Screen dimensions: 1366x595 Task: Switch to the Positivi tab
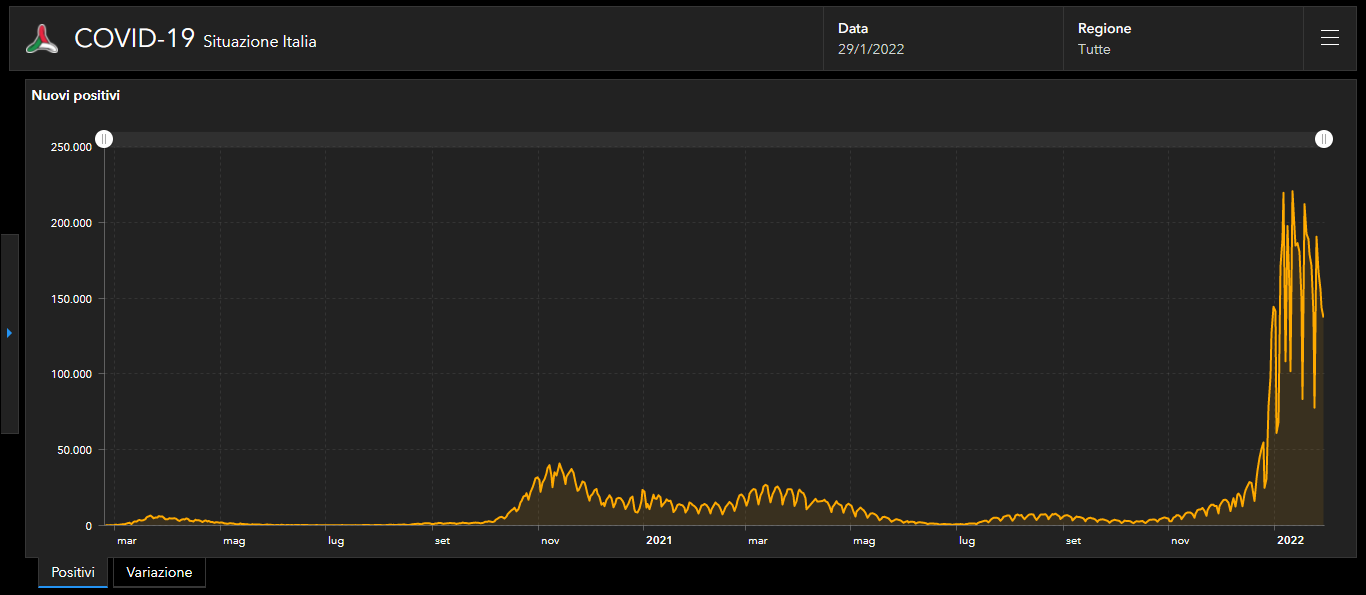click(x=73, y=572)
